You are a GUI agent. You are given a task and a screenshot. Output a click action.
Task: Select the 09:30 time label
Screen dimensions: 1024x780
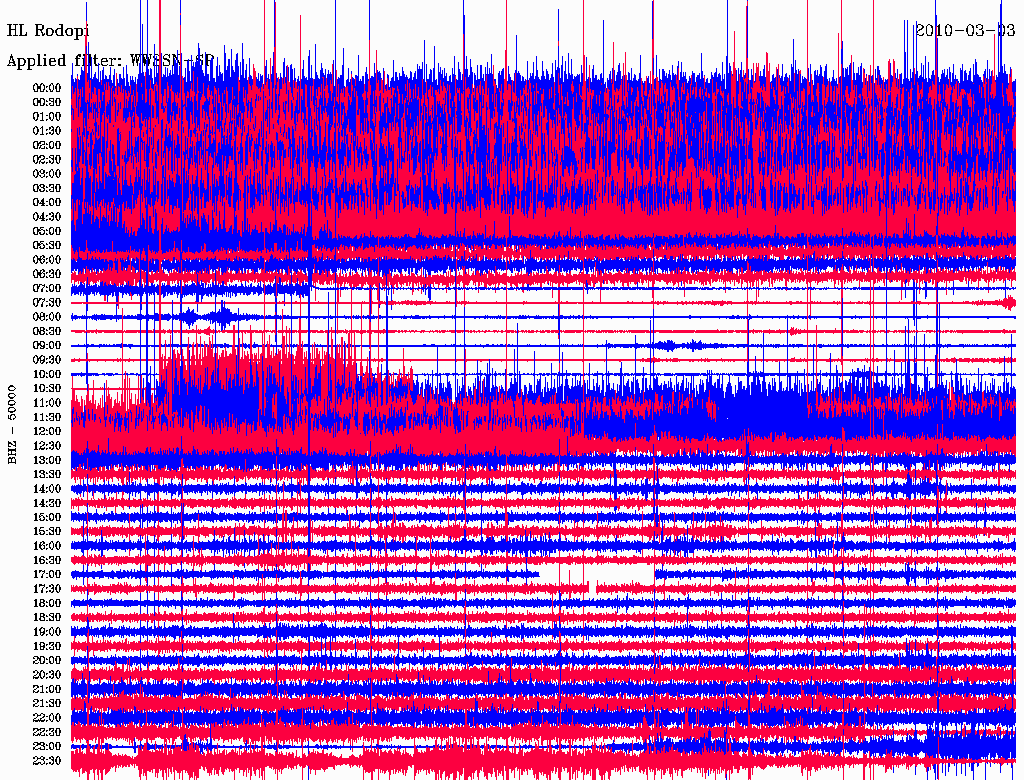pyautogui.click(x=47, y=360)
